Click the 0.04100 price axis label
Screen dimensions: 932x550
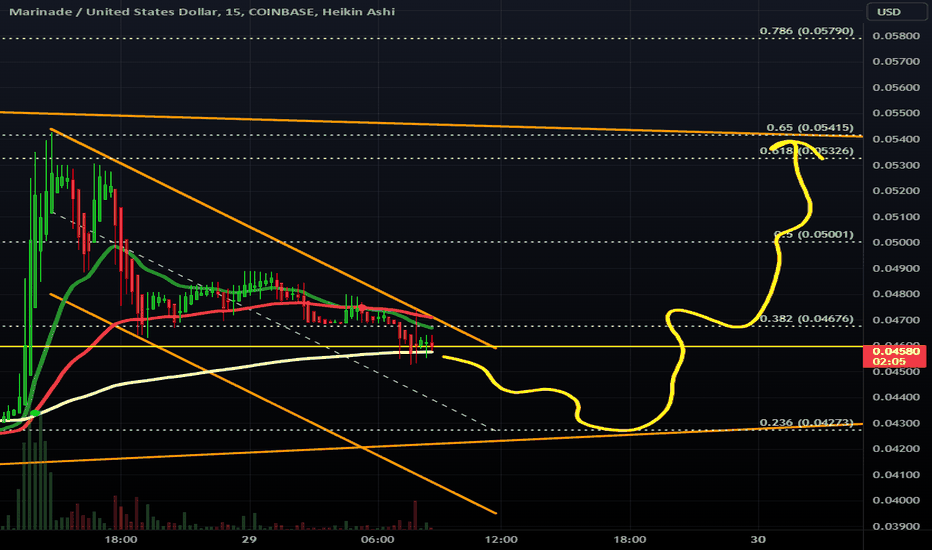tap(896, 474)
